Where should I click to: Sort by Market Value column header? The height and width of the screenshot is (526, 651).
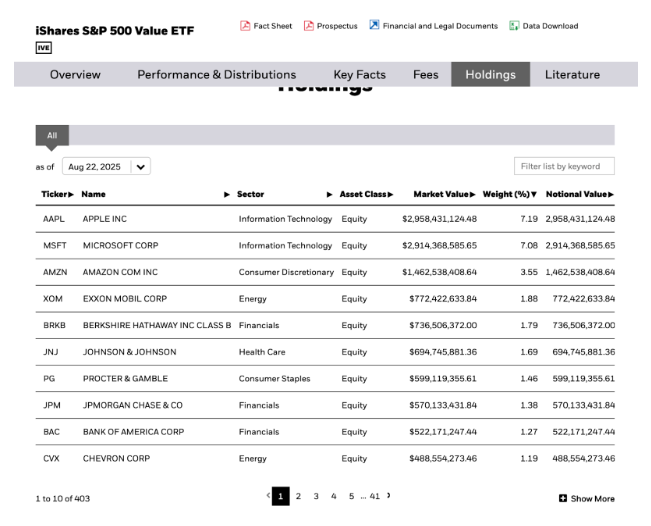(x=444, y=194)
